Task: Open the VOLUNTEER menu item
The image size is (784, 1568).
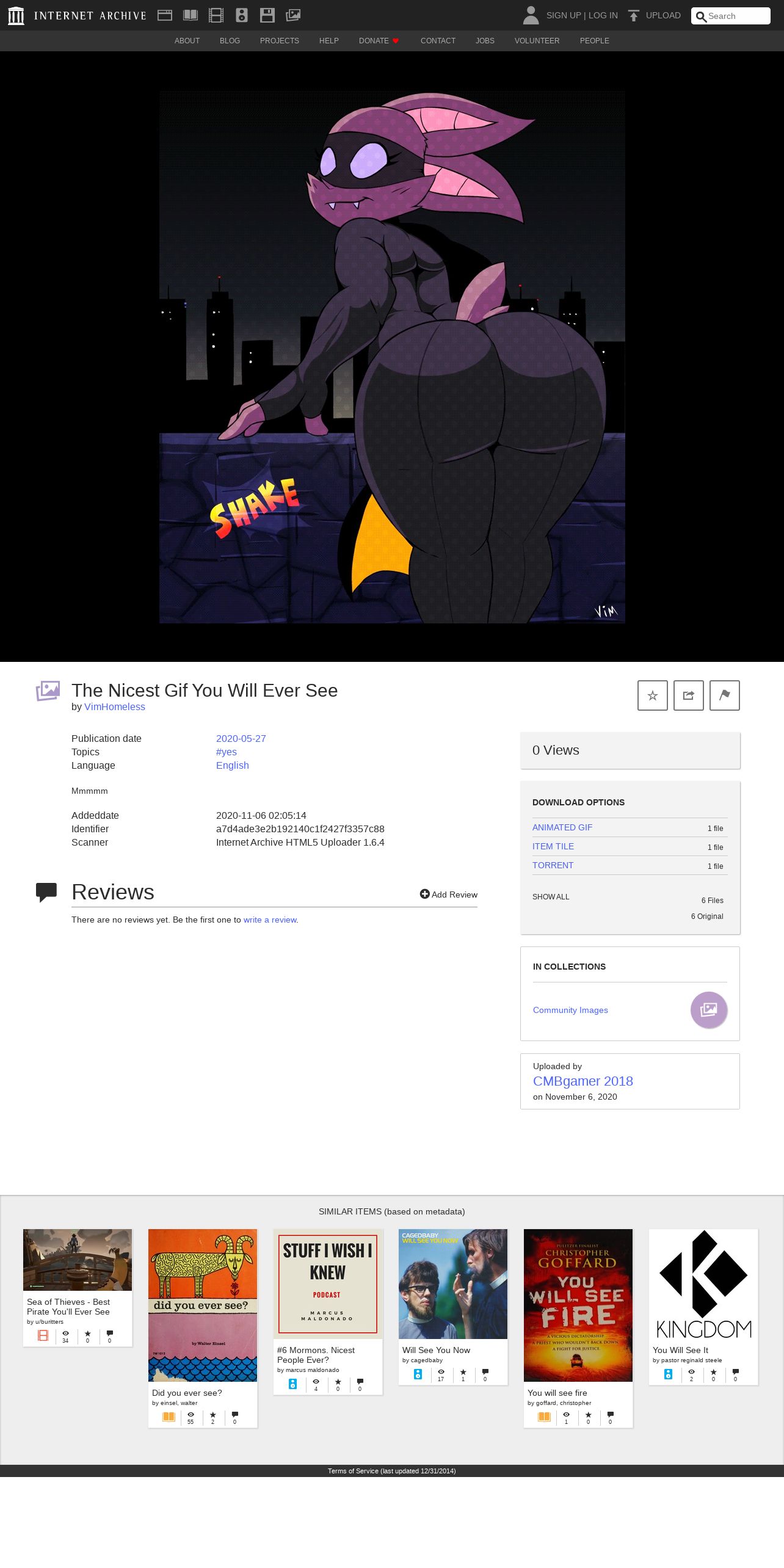Action: [x=537, y=41]
